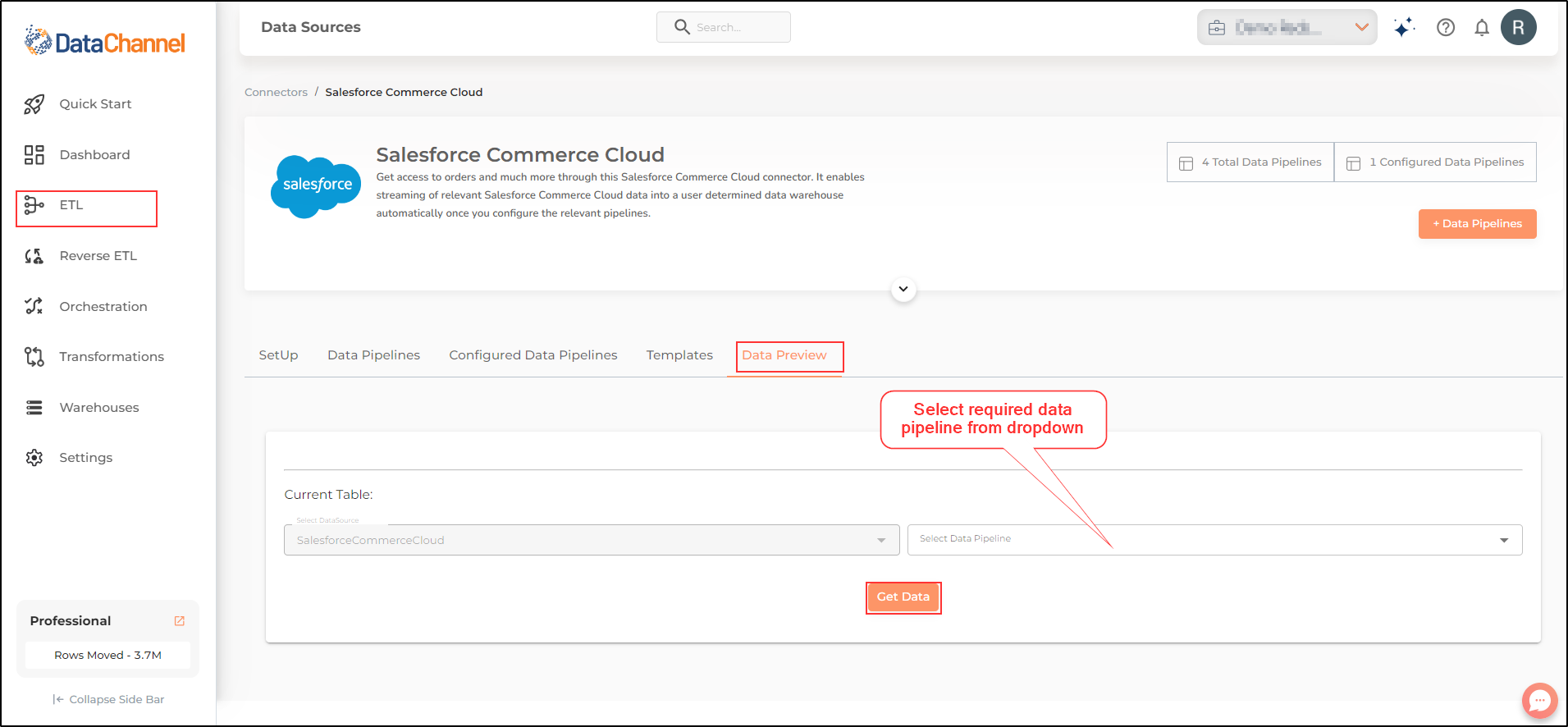The width and height of the screenshot is (1568, 727).
Task: Open the Dashboard menu item
Action: (95, 155)
